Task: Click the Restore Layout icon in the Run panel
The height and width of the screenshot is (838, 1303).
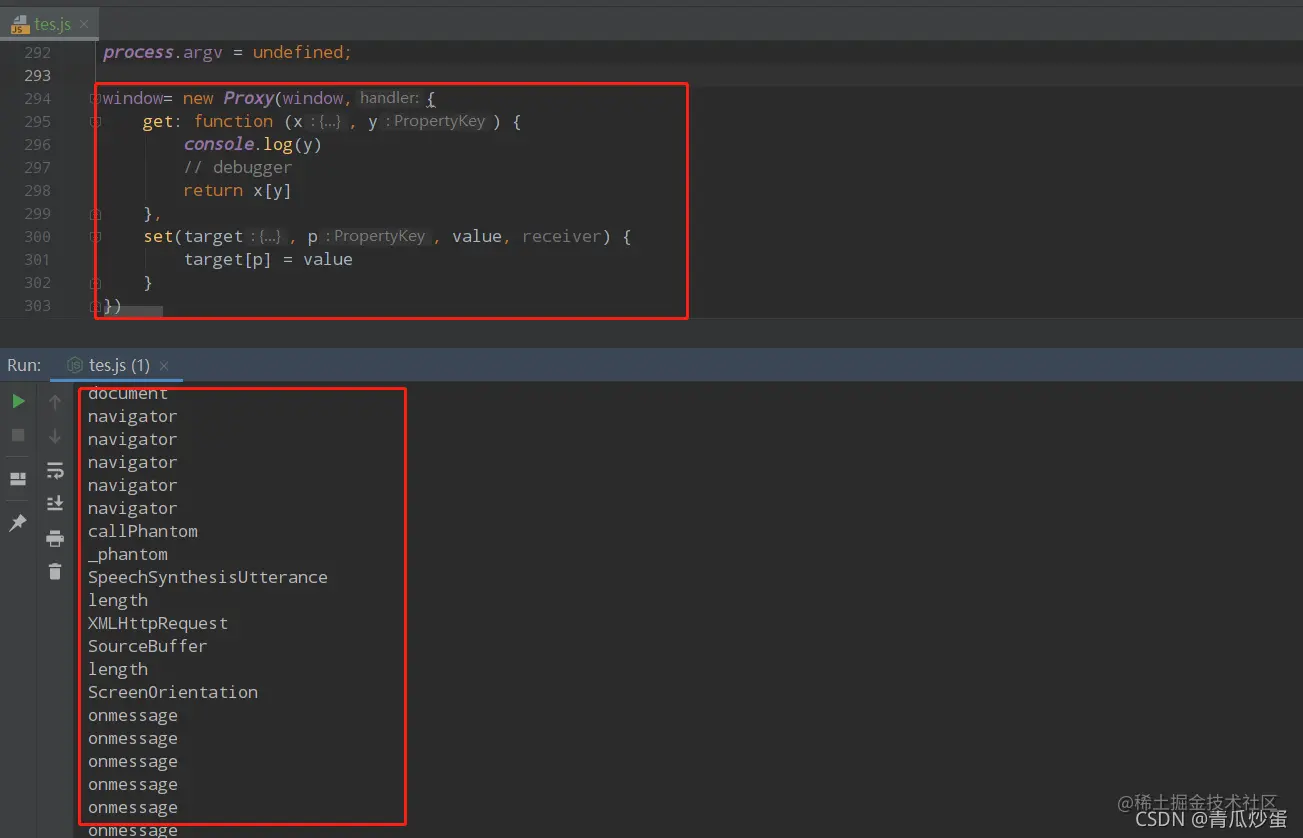Action: (18, 479)
